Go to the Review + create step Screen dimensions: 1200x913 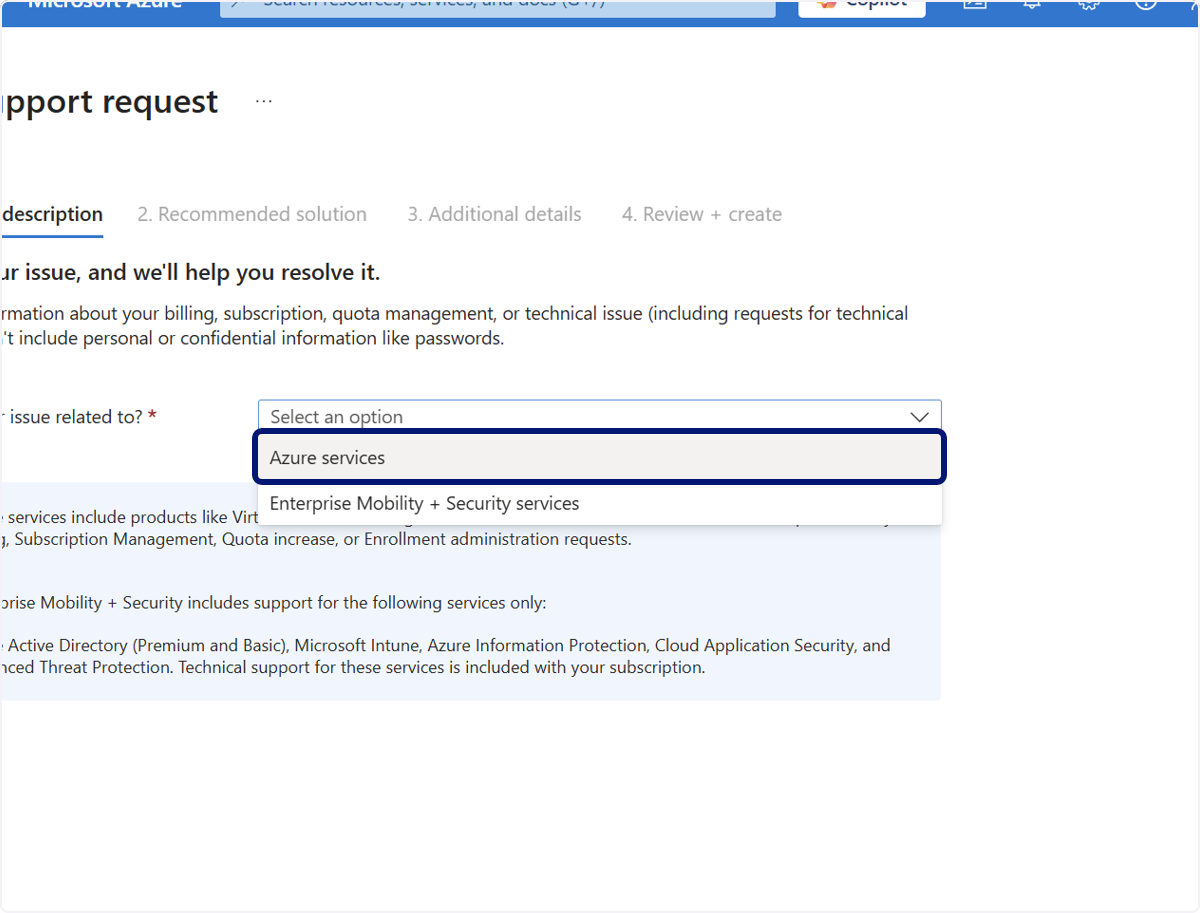click(702, 214)
